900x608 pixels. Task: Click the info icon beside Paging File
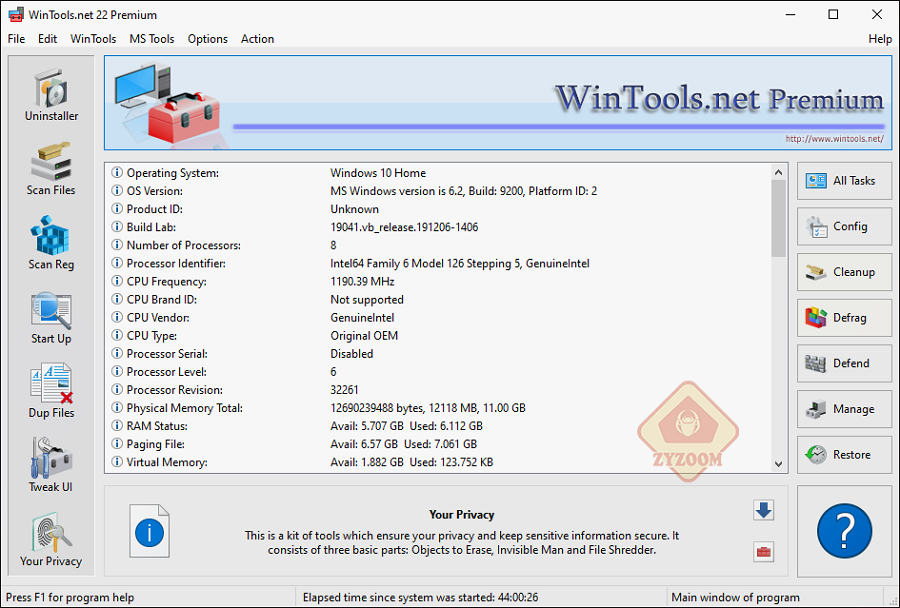117,443
